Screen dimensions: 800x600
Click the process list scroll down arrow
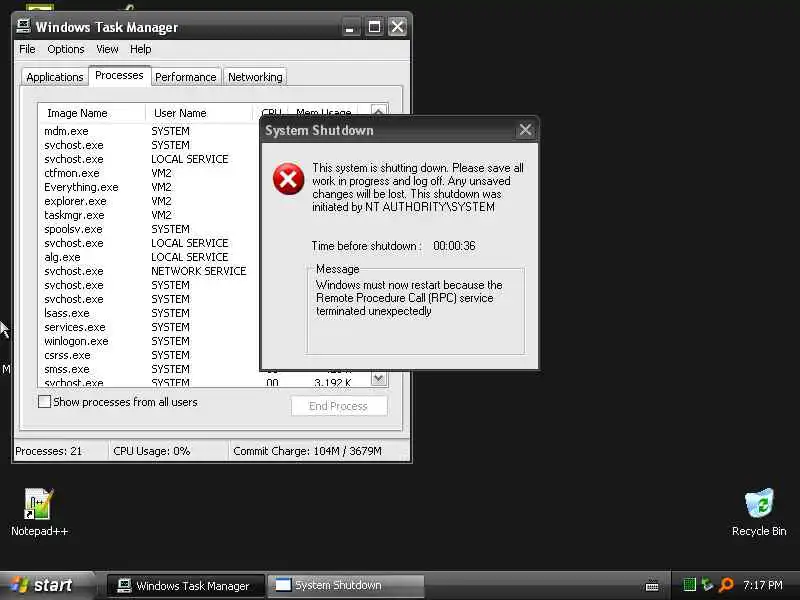point(378,378)
